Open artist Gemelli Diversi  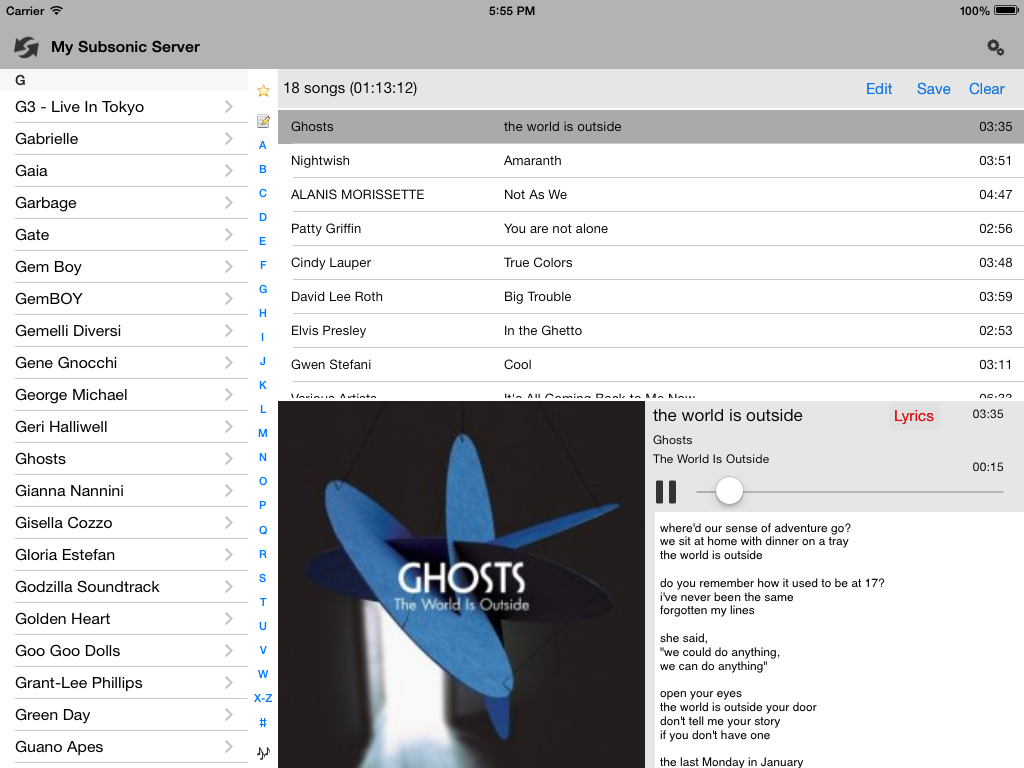[x=124, y=330]
